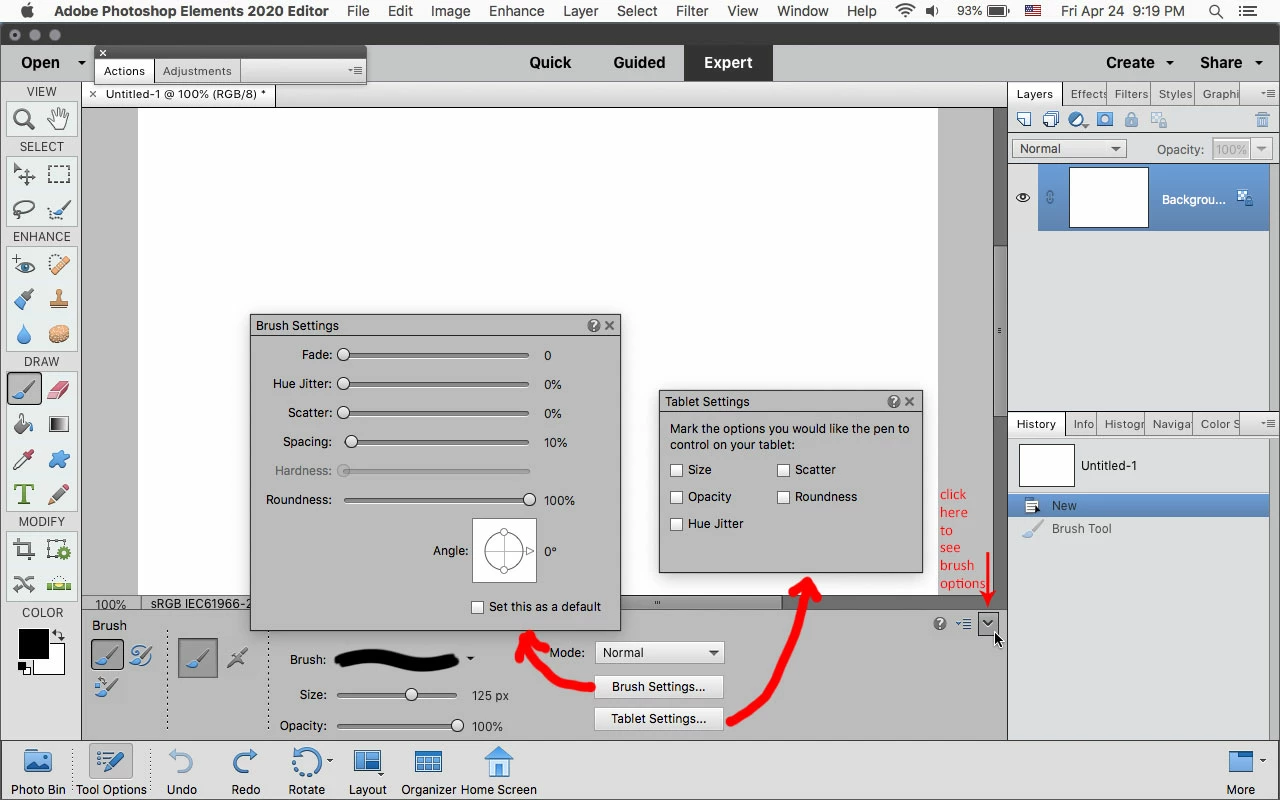Expand the Share menu

1230,62
